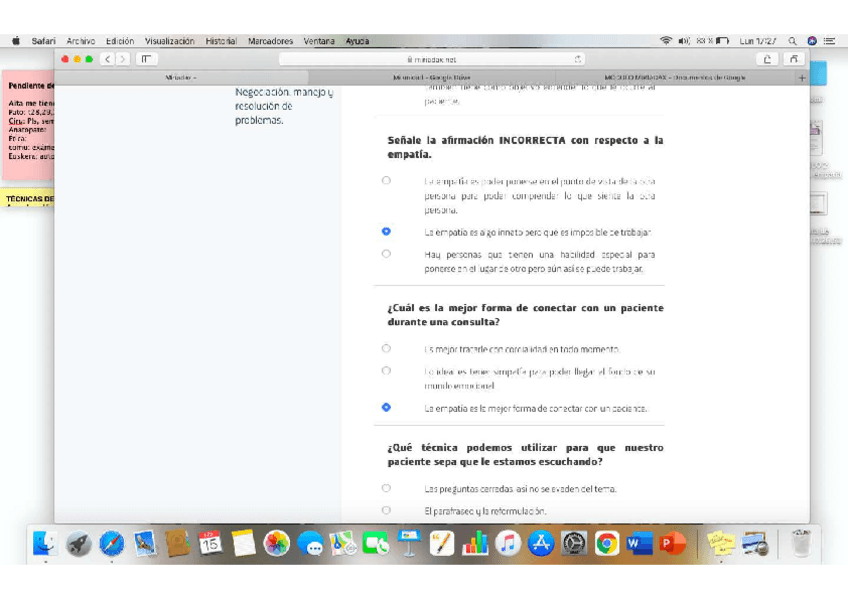This screenshot has height=599, width=848.
Task: Open a new tab with plus button
Action: point(802,78)
